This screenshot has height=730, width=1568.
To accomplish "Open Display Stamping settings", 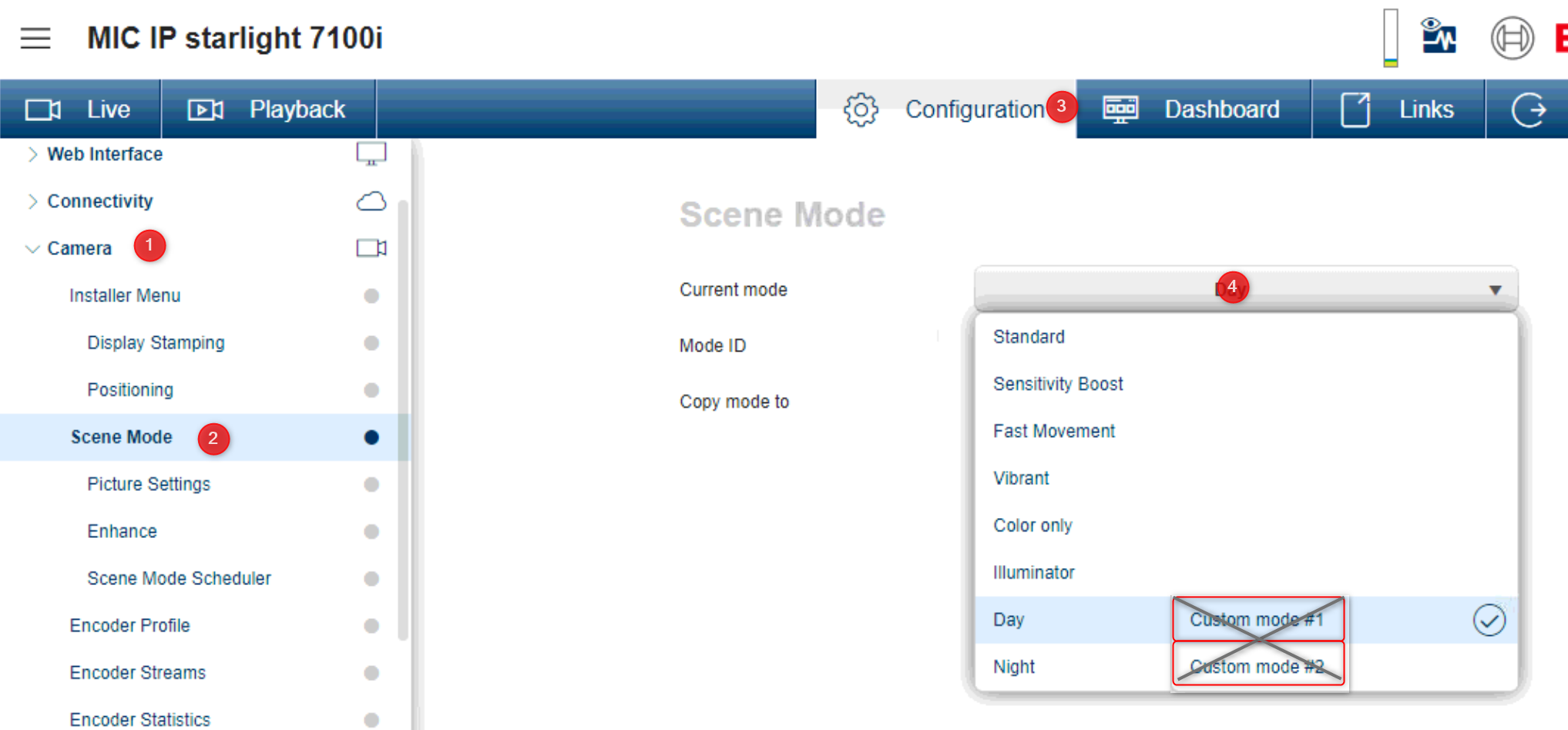I will [156, 343].
